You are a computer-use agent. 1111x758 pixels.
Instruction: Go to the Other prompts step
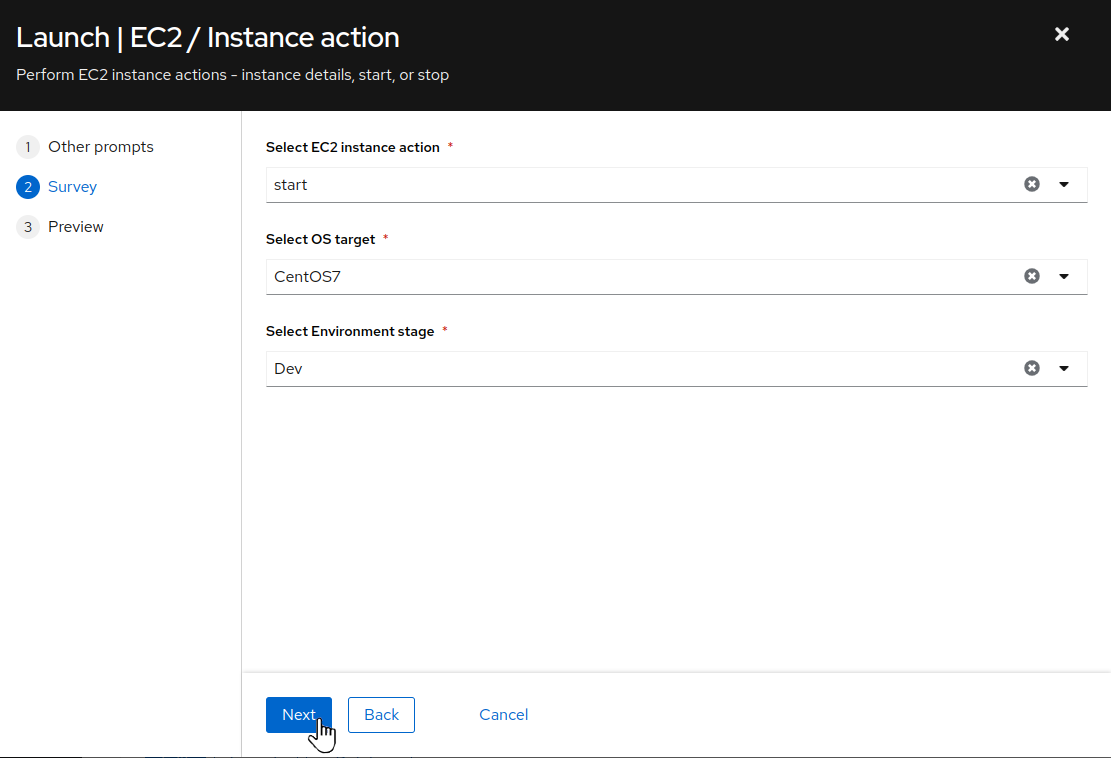pos(101,147)
